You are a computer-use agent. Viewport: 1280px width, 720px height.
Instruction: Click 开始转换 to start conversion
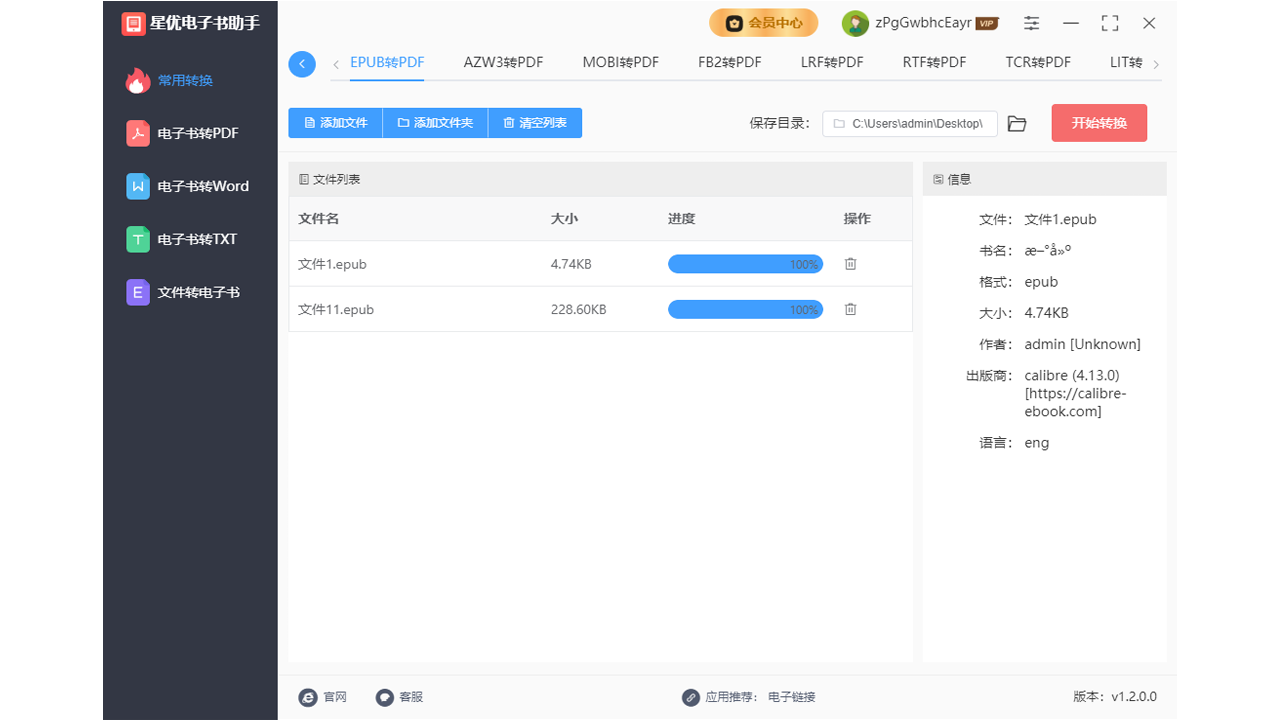(x=1099, y=122)
